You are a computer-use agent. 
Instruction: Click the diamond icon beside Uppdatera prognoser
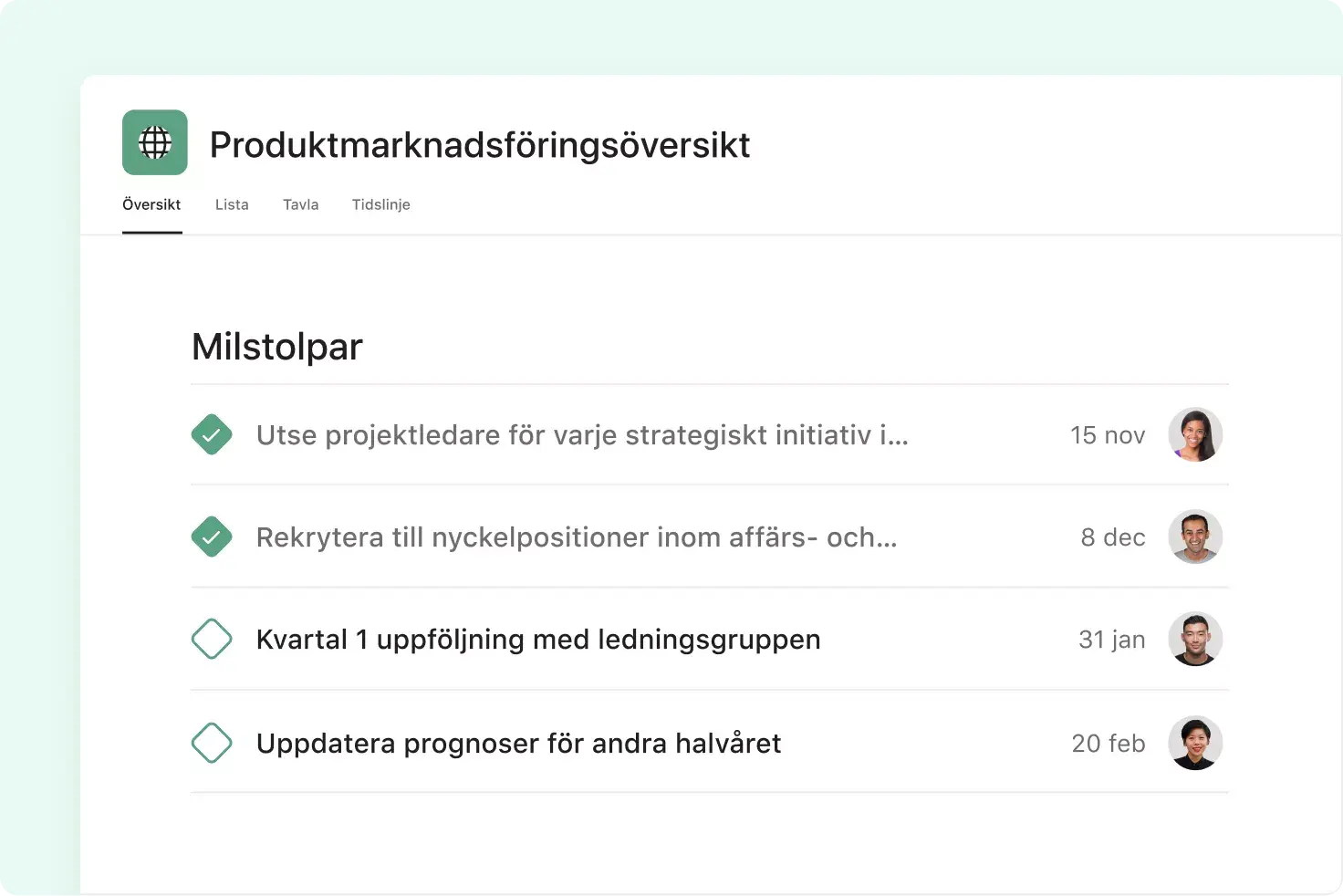coord(212,743)
